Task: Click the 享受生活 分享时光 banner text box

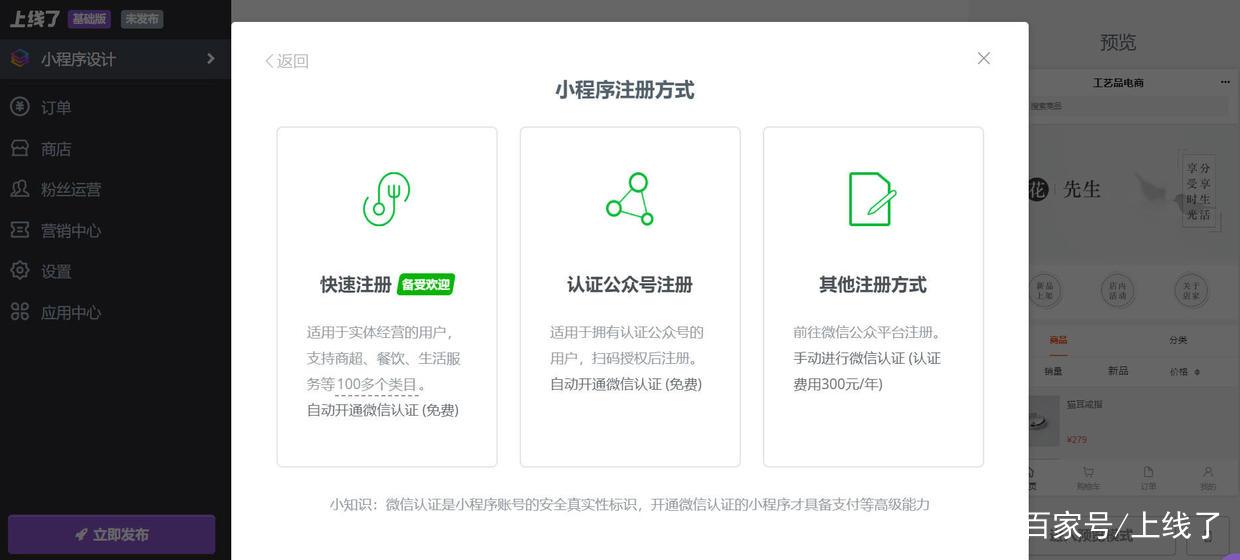Action: point(1199,191)
